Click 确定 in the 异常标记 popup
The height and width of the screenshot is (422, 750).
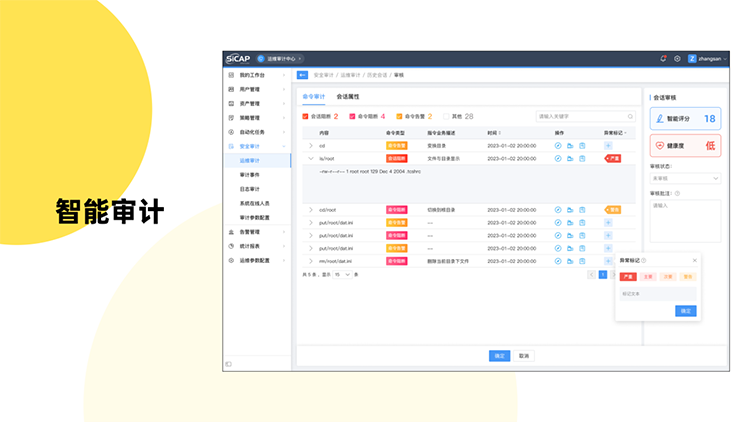click(x=685, y=311)
